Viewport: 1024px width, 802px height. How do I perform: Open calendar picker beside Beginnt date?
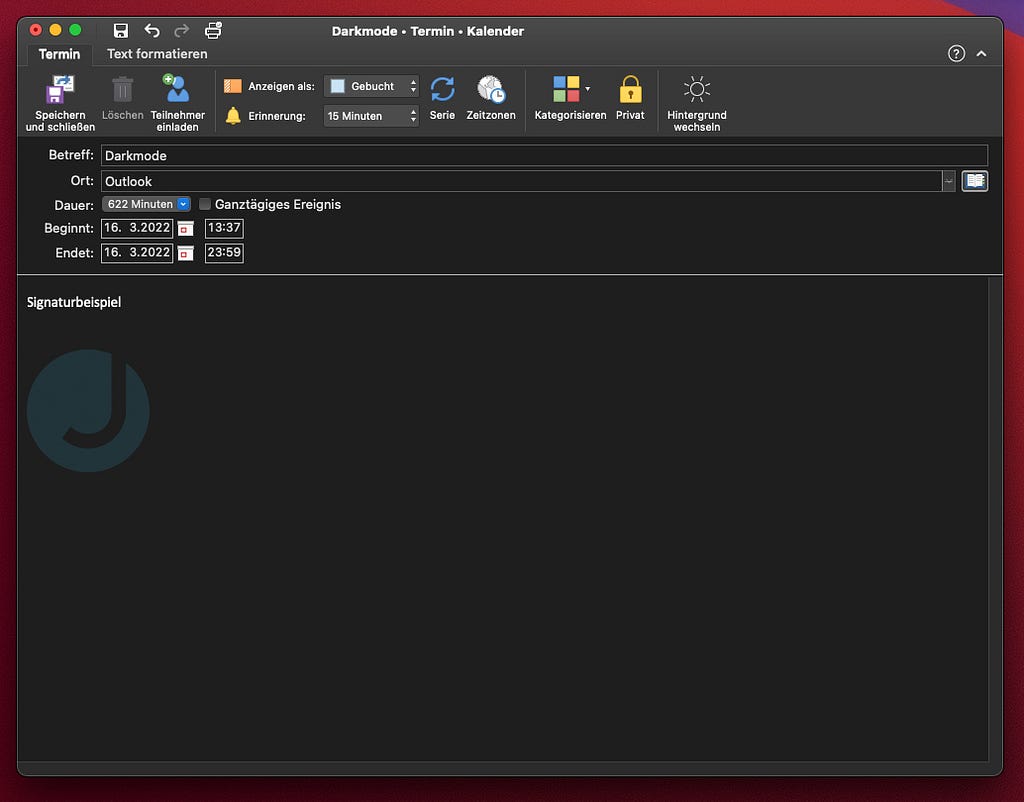(x=185, y=229)
